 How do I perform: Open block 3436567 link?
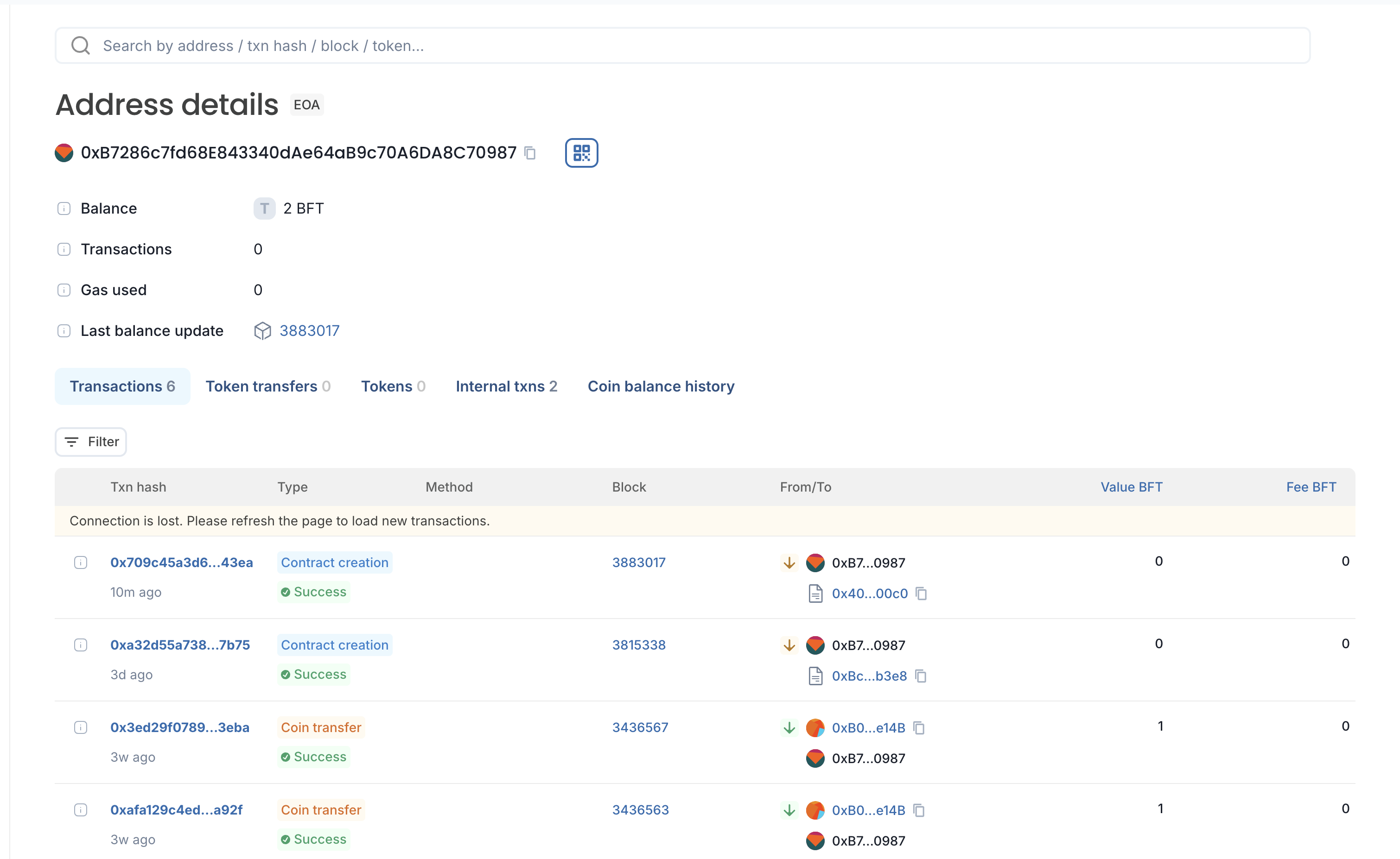click(640, 727)
